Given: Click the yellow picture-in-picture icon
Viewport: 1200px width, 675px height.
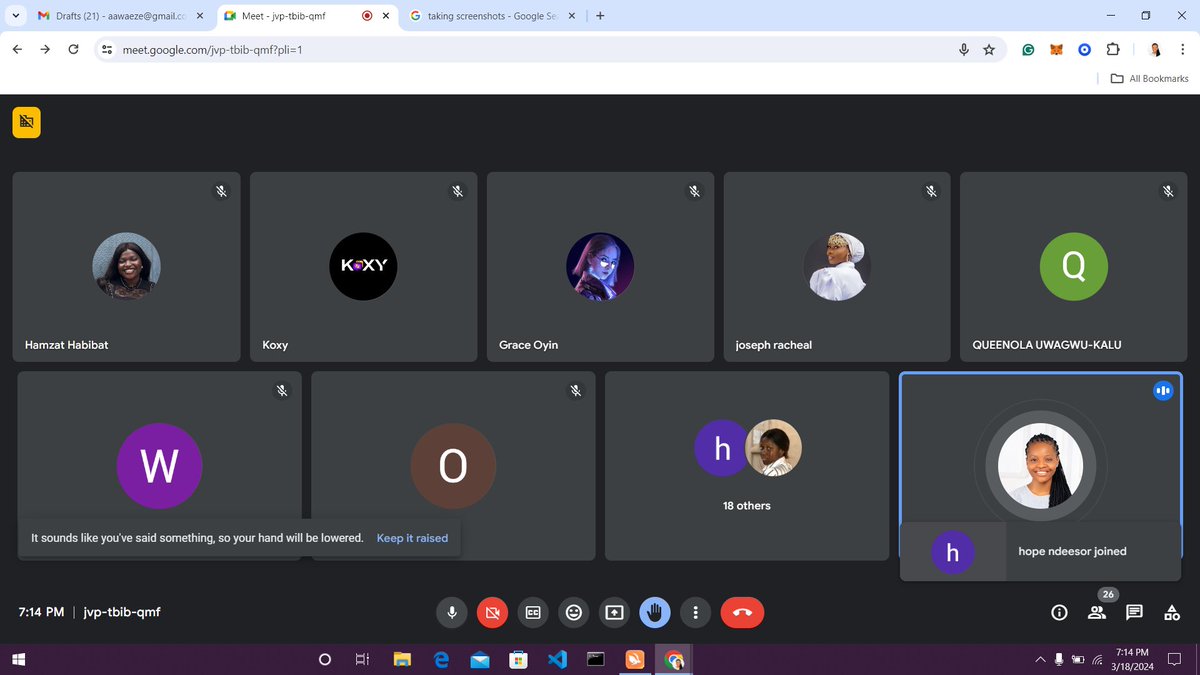Looking at the screenshot, I should pos(26,122).
